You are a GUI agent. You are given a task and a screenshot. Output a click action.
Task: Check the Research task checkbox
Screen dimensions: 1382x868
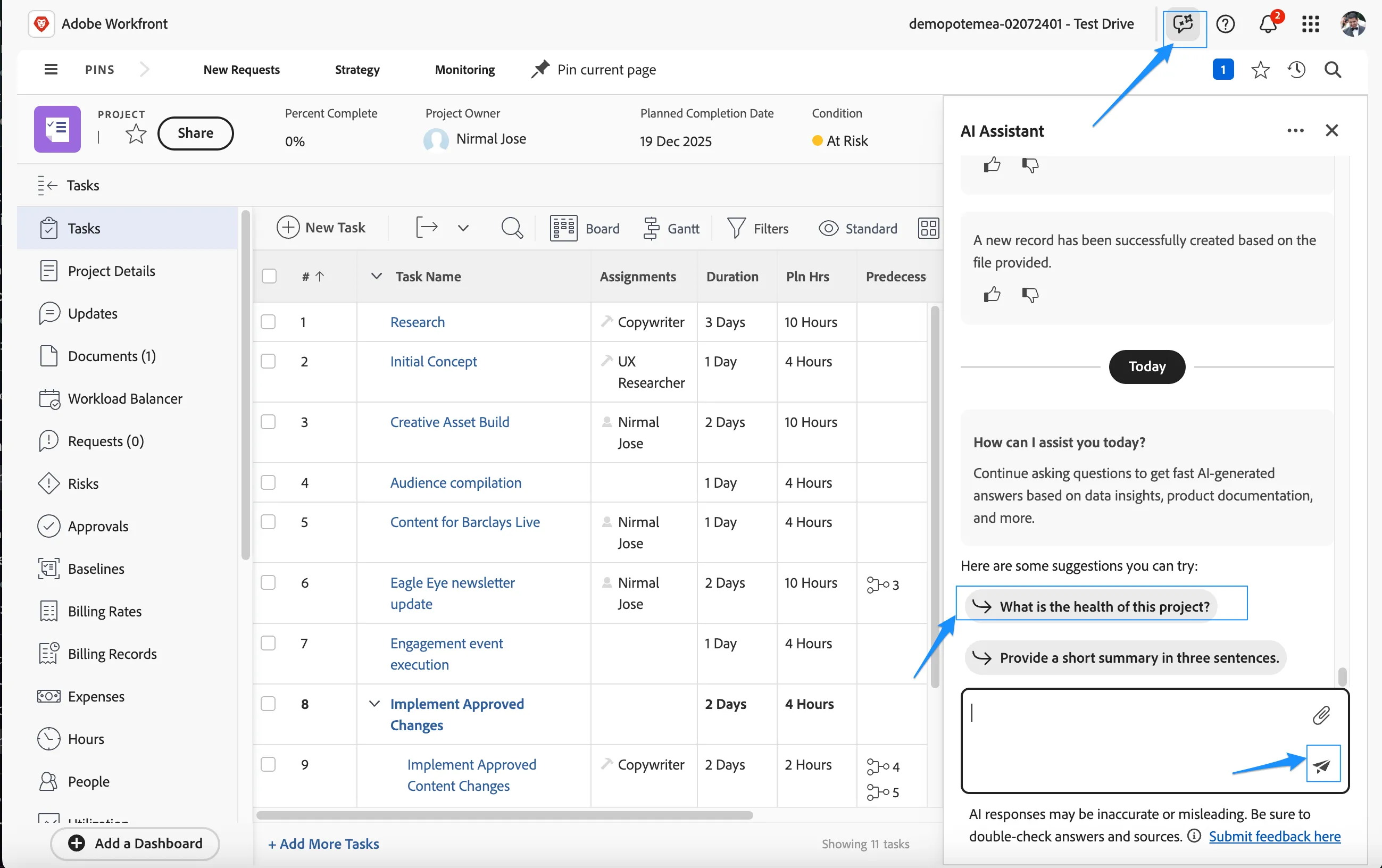coord(268,321)
